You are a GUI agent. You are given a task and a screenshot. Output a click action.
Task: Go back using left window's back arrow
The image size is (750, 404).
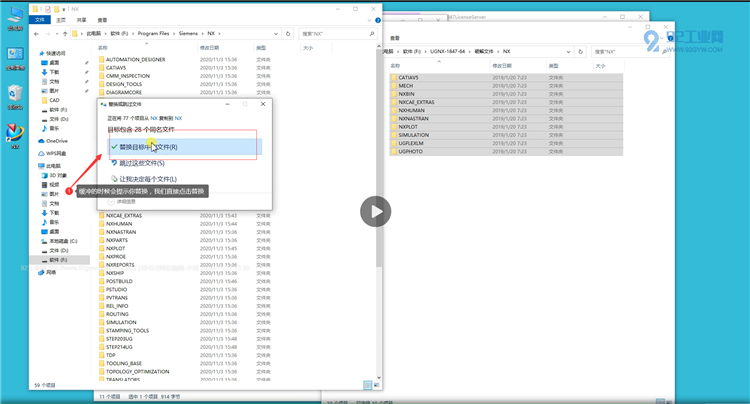37,34
